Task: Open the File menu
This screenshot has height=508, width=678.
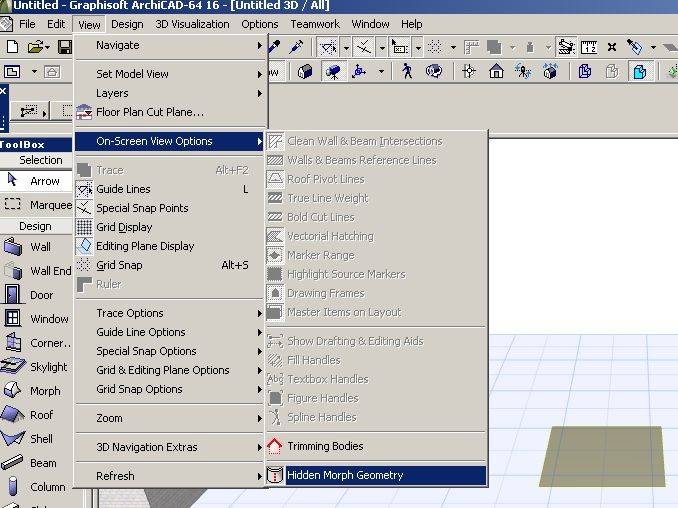Action: pyautogui.click(x=27, y=24)
